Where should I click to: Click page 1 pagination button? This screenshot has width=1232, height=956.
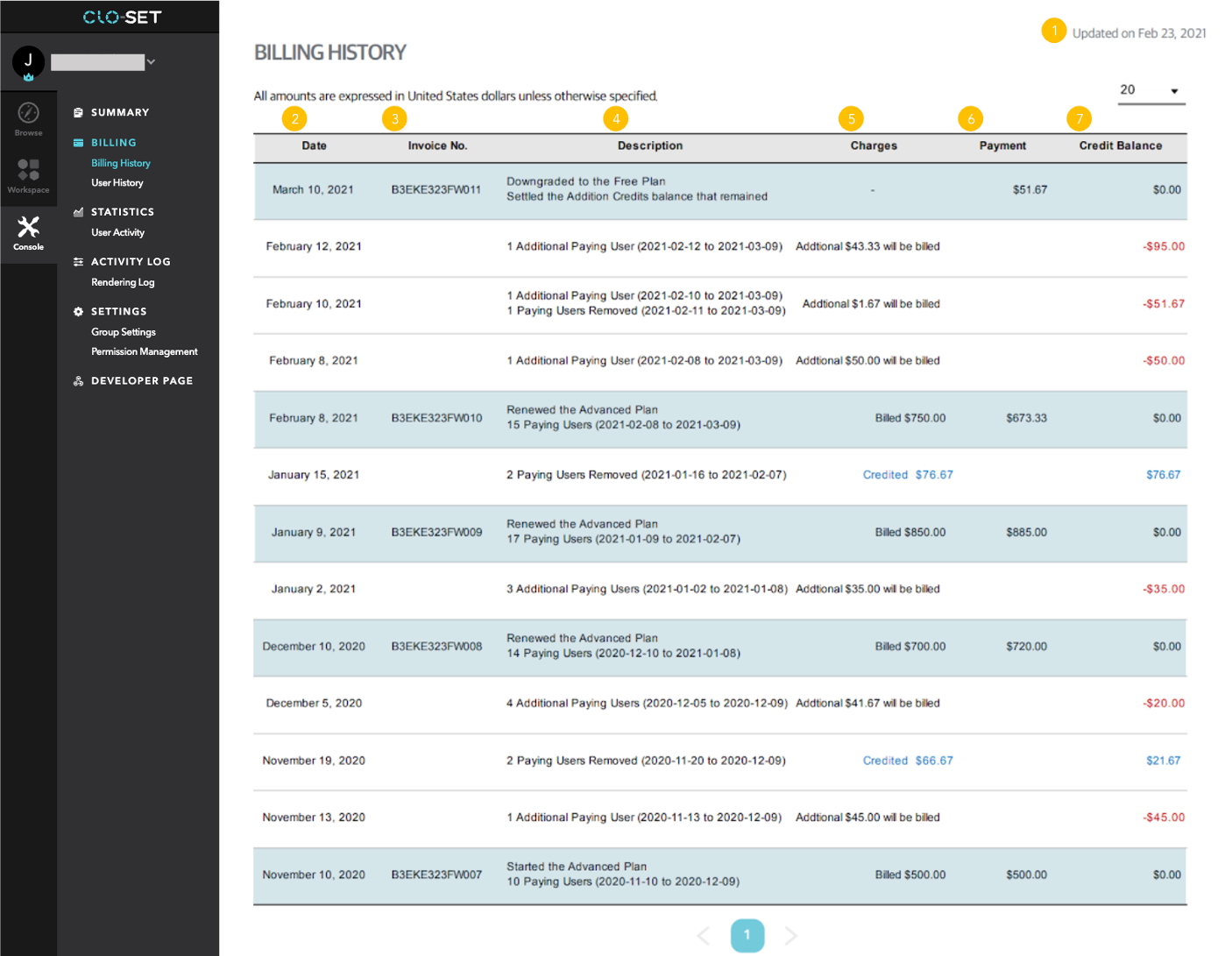coord(747,935)
